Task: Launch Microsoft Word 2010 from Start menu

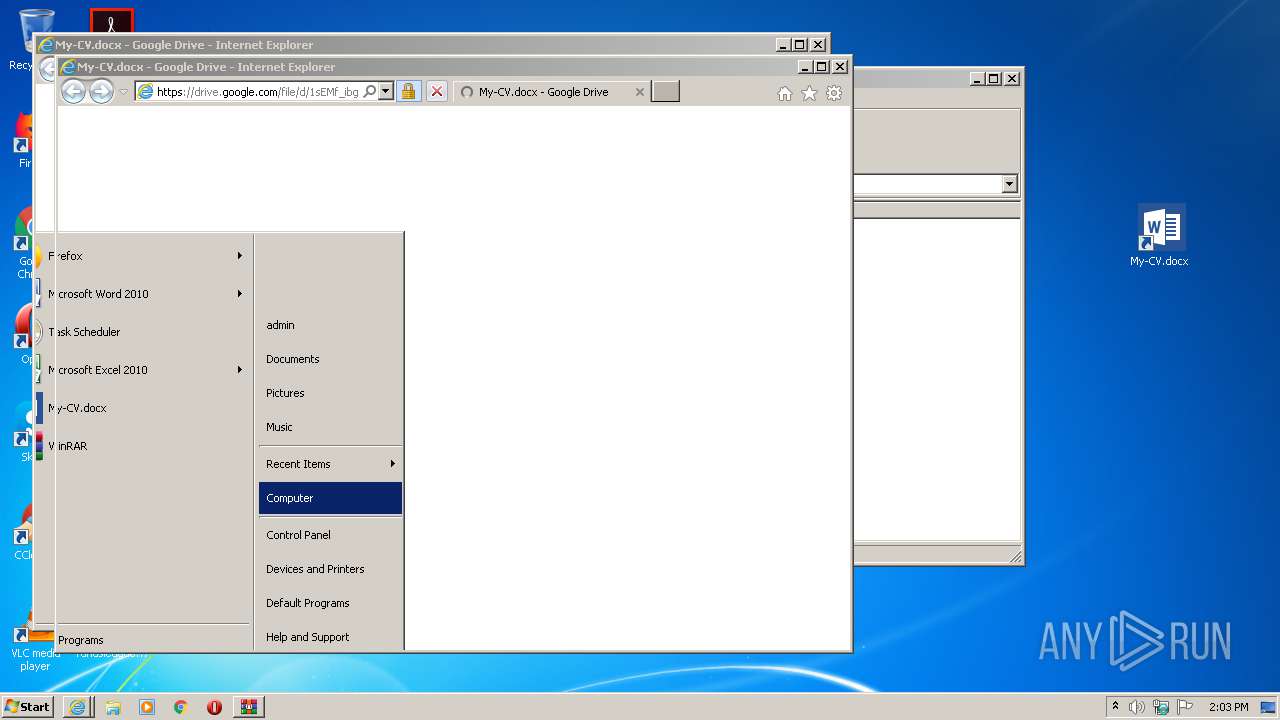Action: tap(143, 294)
